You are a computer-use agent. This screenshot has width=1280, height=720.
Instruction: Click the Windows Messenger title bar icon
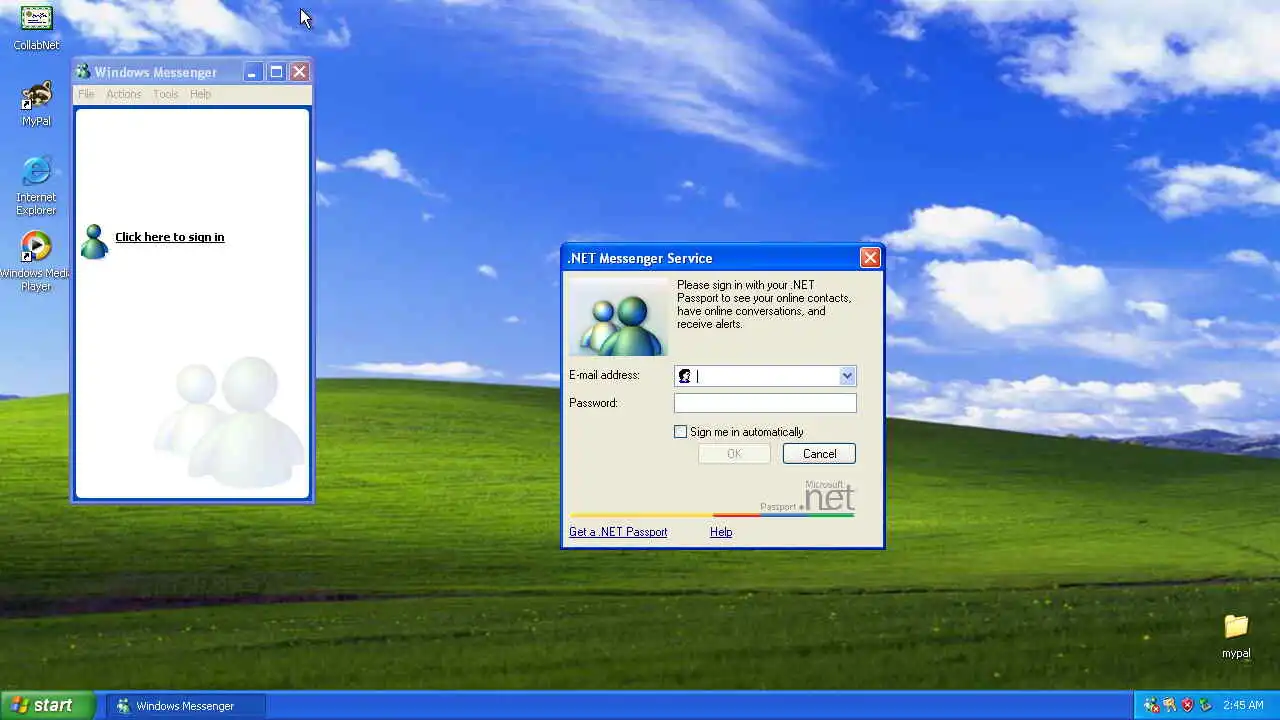[x=83, y=72]
